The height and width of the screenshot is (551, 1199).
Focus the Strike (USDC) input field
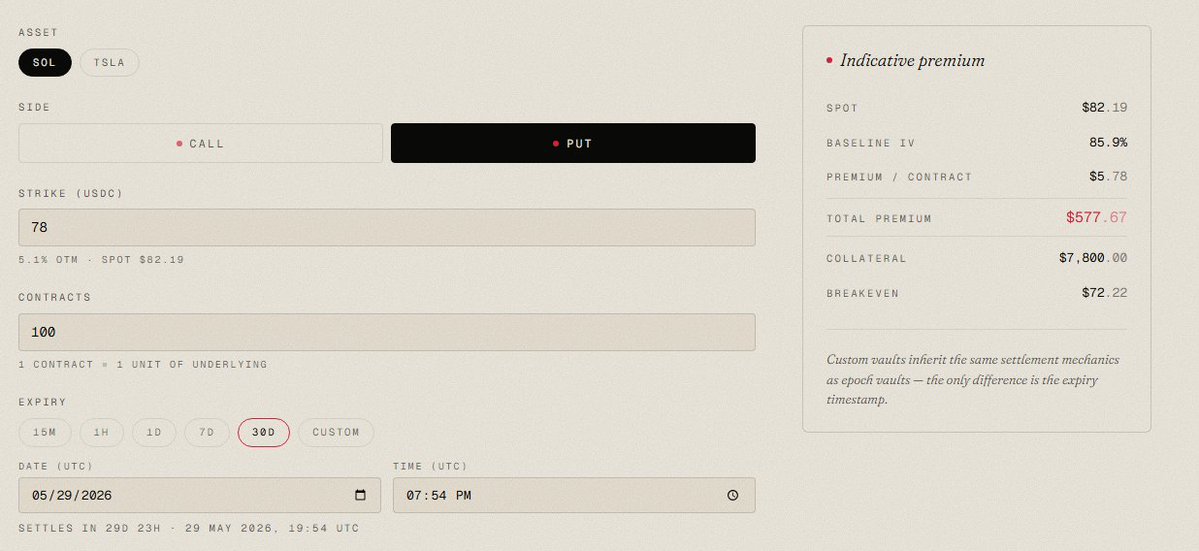387,228
